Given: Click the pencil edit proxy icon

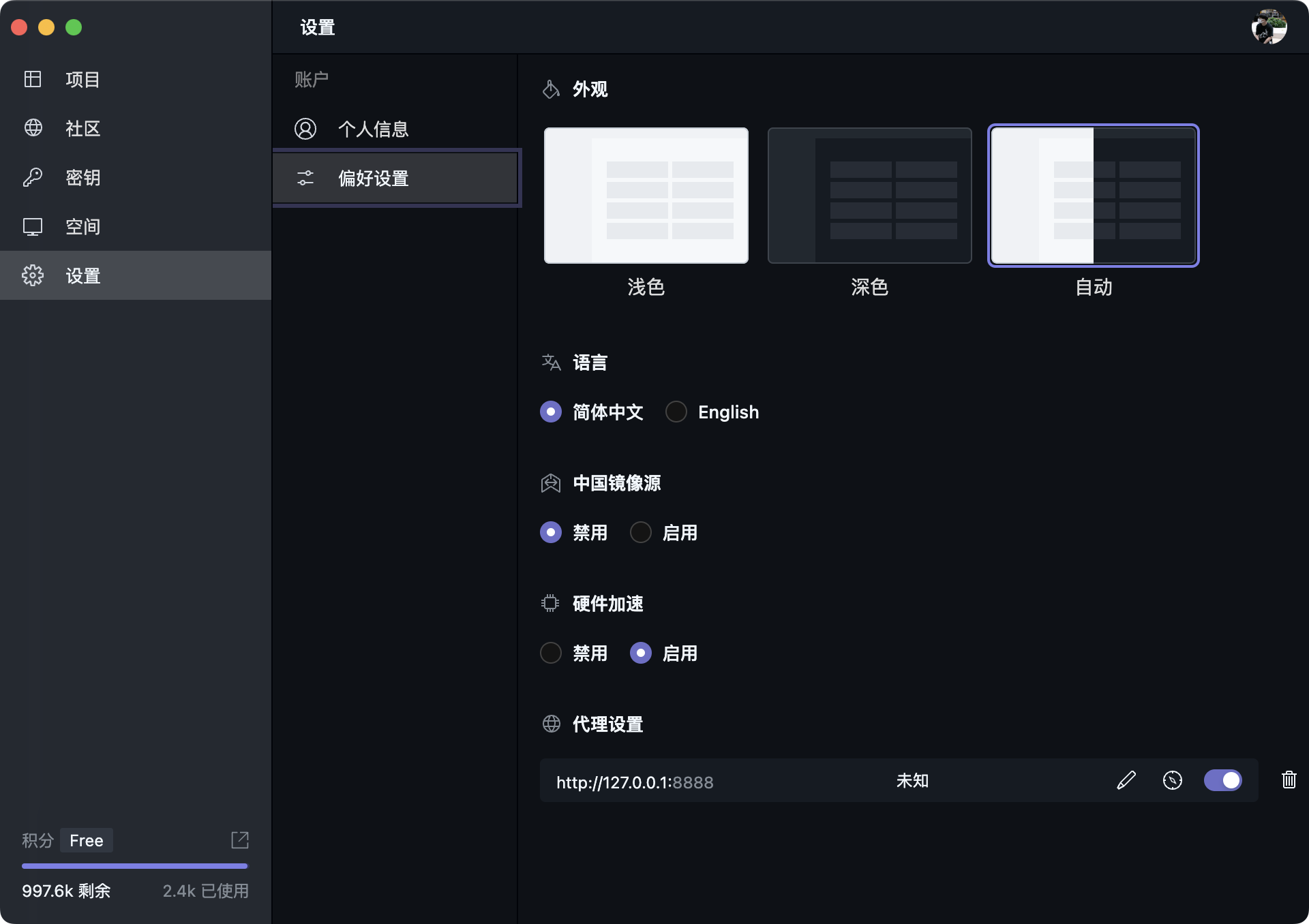Looking at the screenshot, I should [1126, 780].
